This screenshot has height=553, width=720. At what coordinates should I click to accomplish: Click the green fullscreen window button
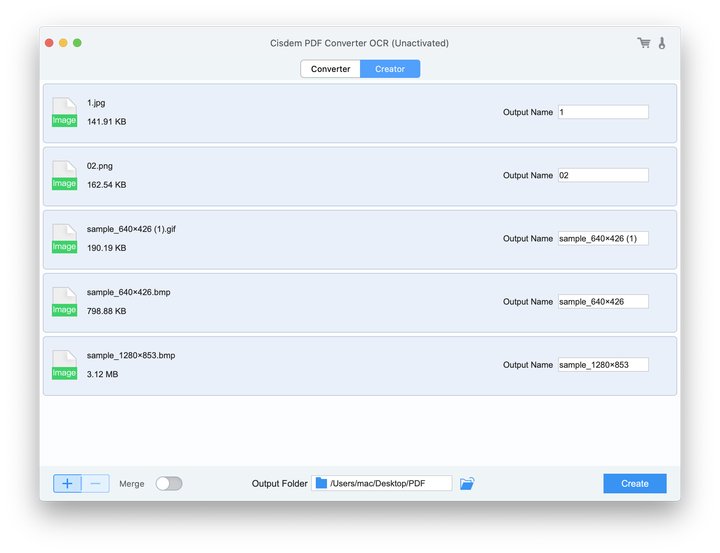pyautogui.click(x=77, y=43)
